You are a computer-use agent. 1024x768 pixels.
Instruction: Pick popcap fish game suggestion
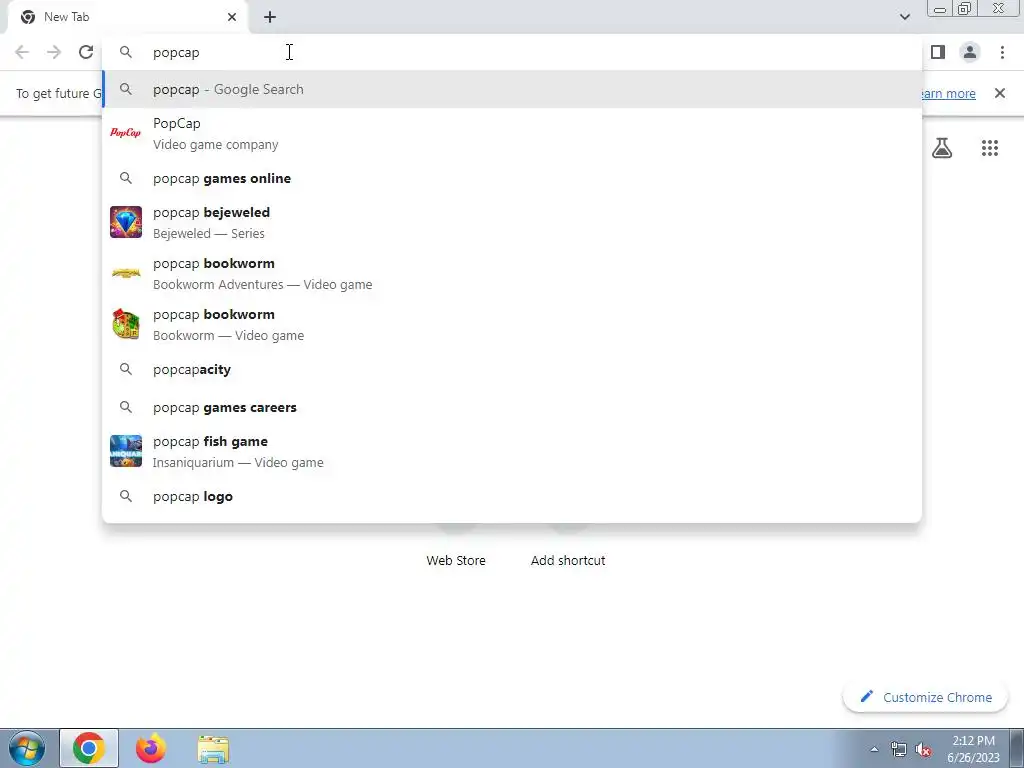tap(512, 451)
